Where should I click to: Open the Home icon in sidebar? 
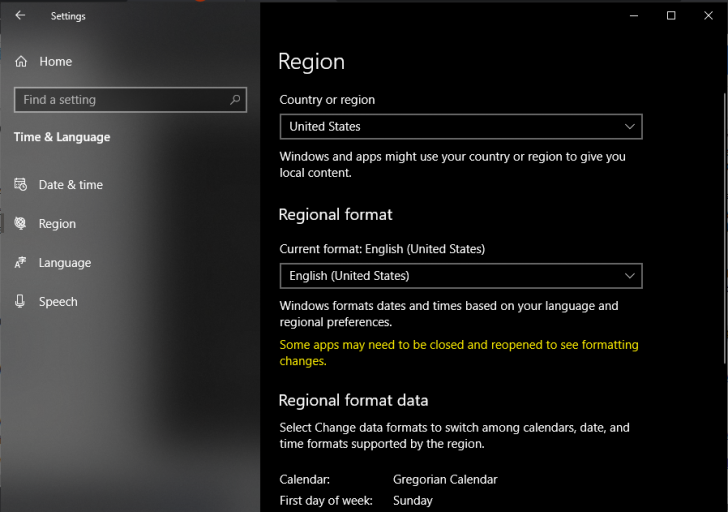21,61
